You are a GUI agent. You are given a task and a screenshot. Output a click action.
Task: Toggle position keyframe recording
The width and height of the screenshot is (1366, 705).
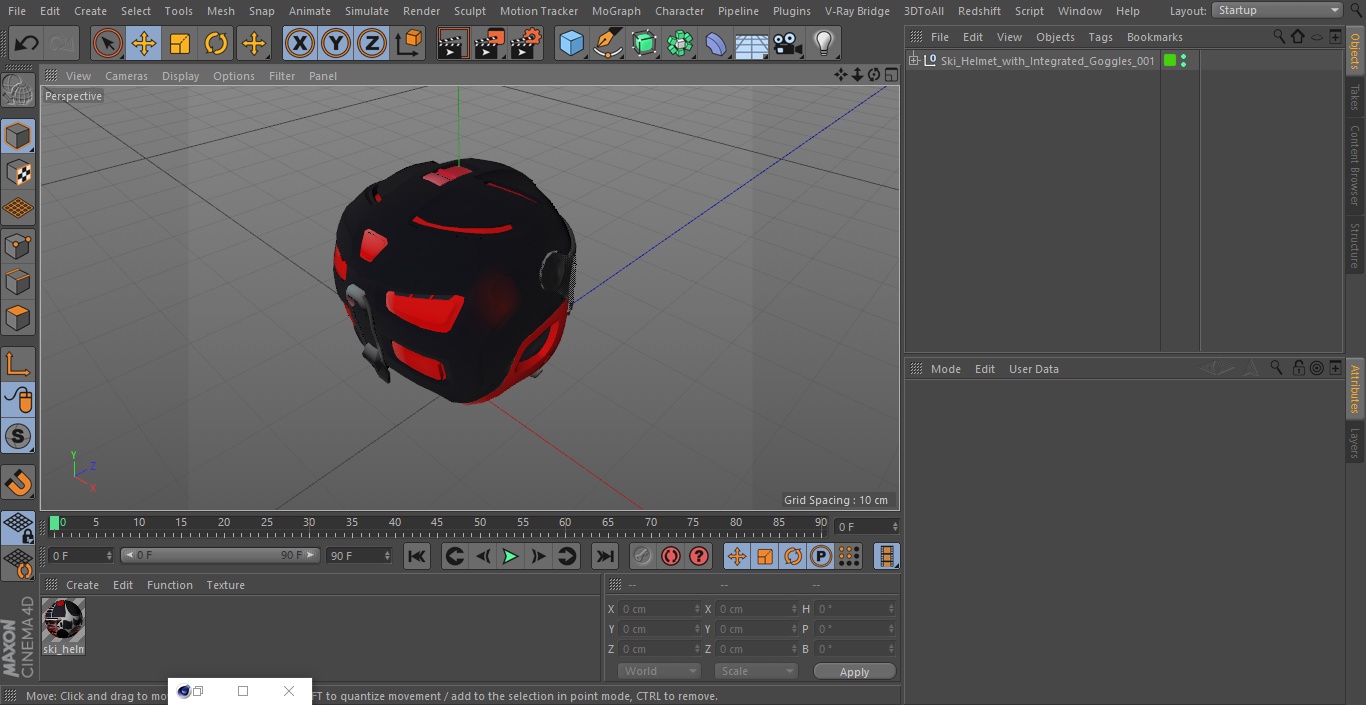(737, 556)
